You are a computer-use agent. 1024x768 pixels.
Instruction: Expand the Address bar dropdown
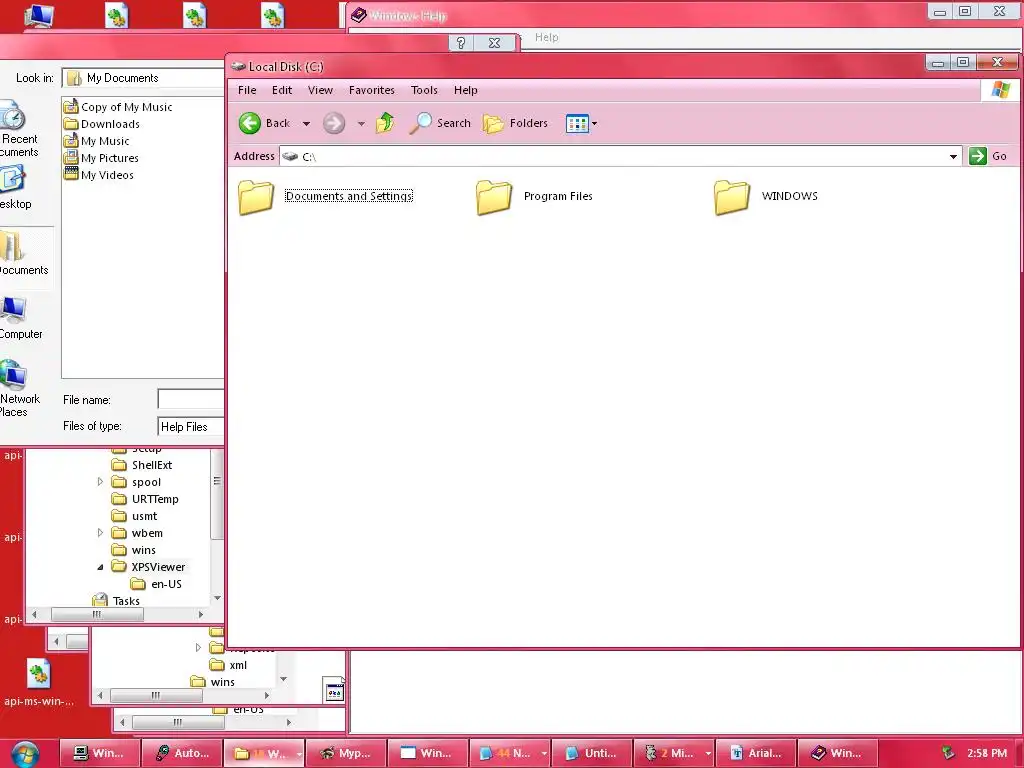point(953,157)
